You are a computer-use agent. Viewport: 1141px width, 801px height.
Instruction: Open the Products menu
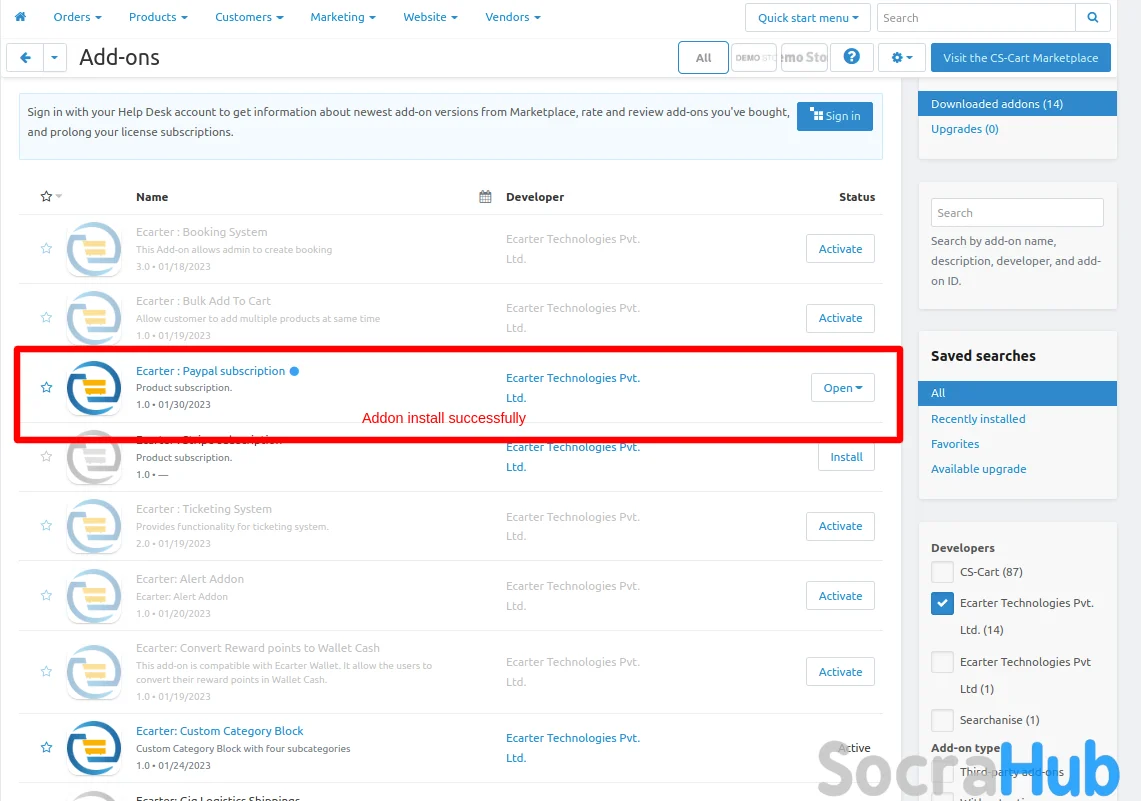click(x=158, y=17)
